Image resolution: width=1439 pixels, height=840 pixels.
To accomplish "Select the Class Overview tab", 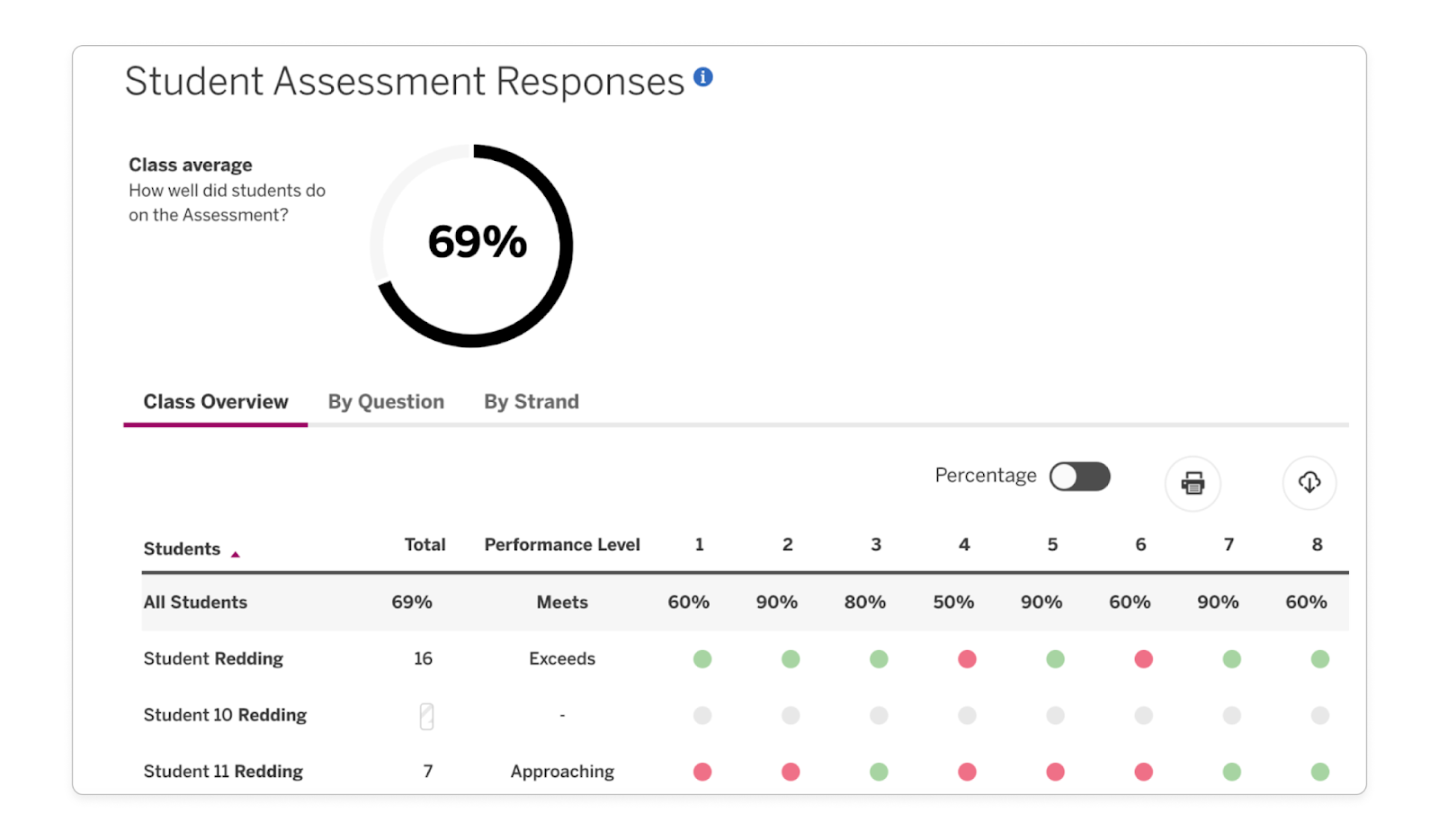I will [x=215, y=402].
